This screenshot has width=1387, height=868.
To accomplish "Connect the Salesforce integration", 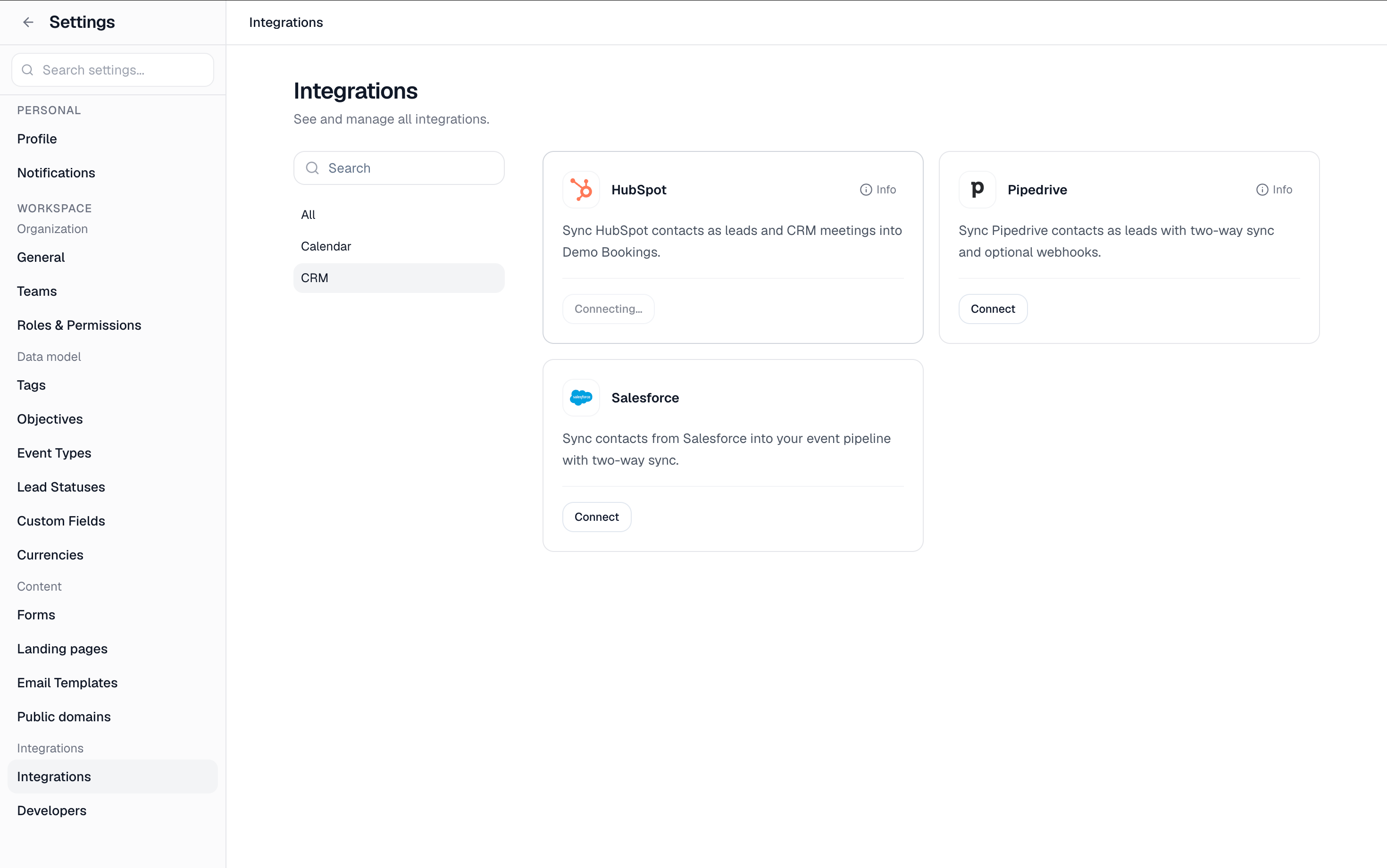I will 596,517.
